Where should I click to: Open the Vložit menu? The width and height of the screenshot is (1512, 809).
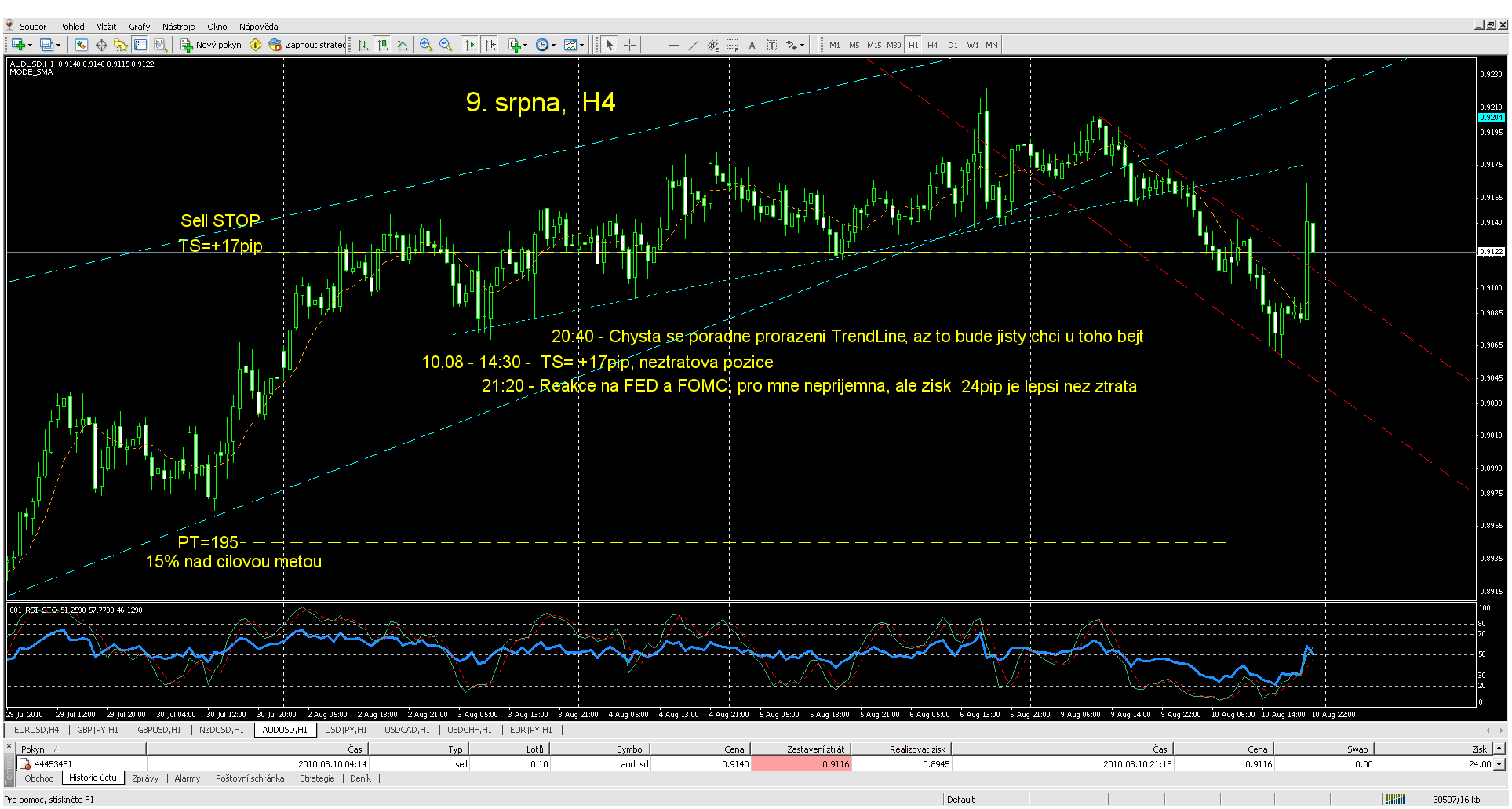(x=106, y=27)
